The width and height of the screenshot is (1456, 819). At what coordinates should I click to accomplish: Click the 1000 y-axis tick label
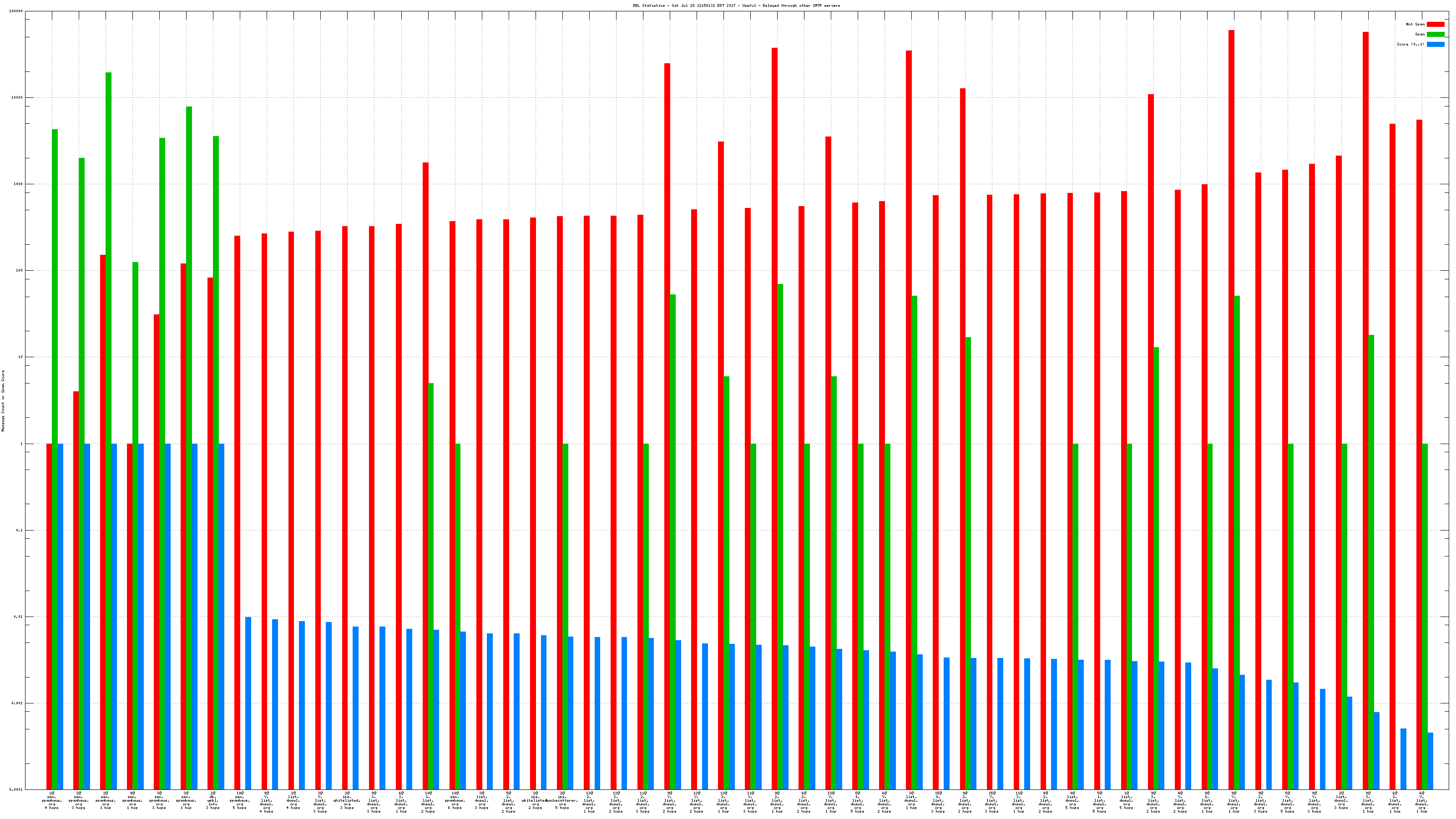tap(18, 184)
